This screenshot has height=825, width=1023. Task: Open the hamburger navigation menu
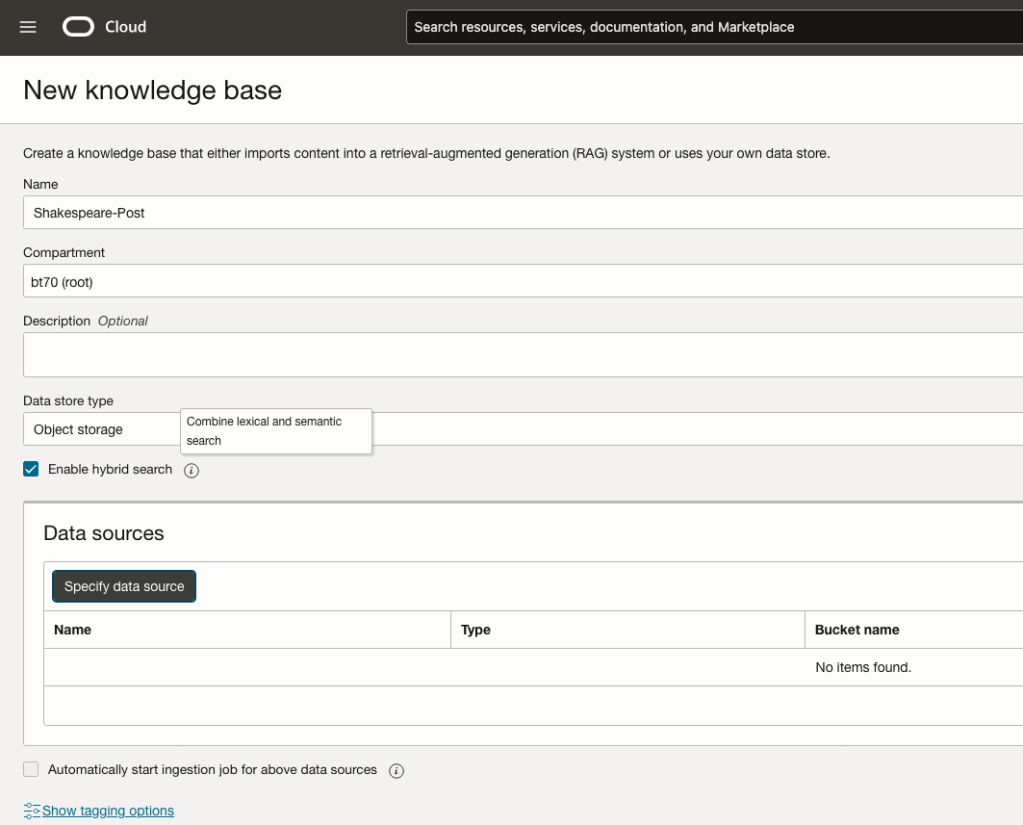point(28,27)
